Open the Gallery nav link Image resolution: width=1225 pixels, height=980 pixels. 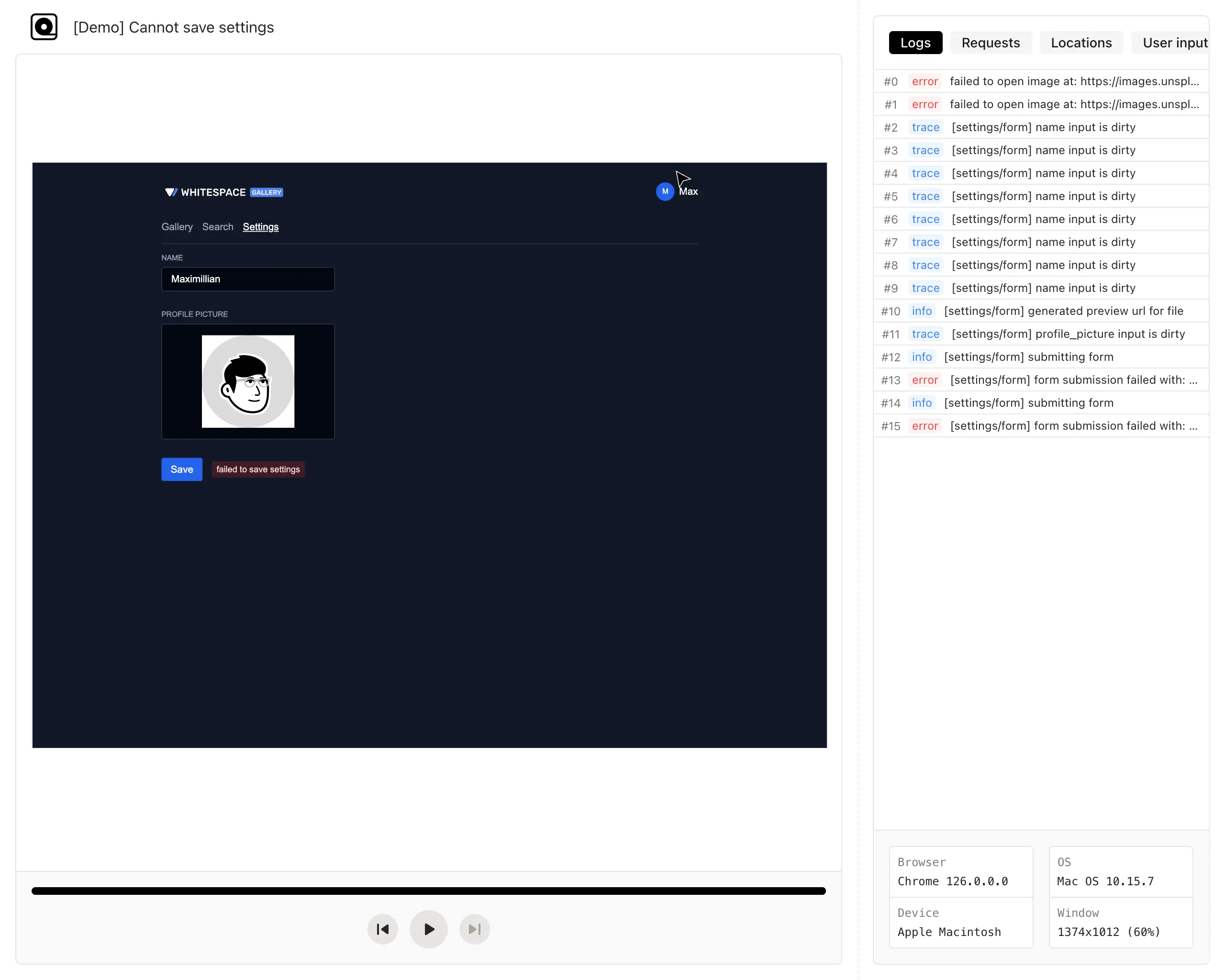click(177, 227)
